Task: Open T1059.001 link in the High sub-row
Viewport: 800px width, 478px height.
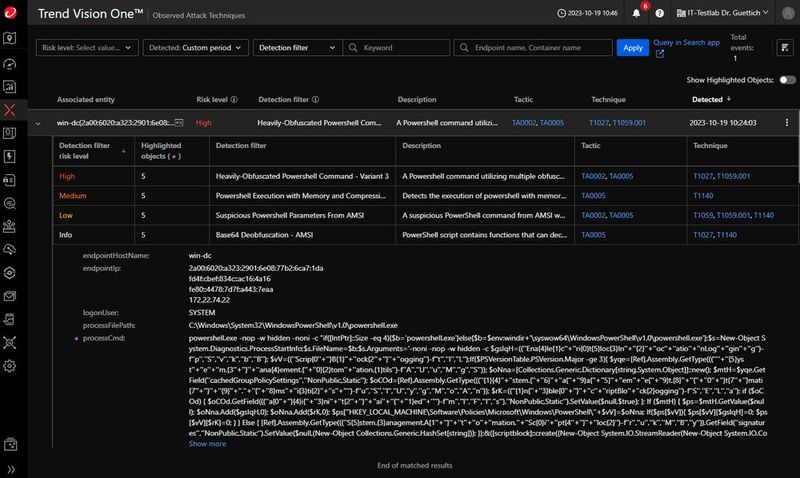Action: pyautogui.click(x=733, y=176)
